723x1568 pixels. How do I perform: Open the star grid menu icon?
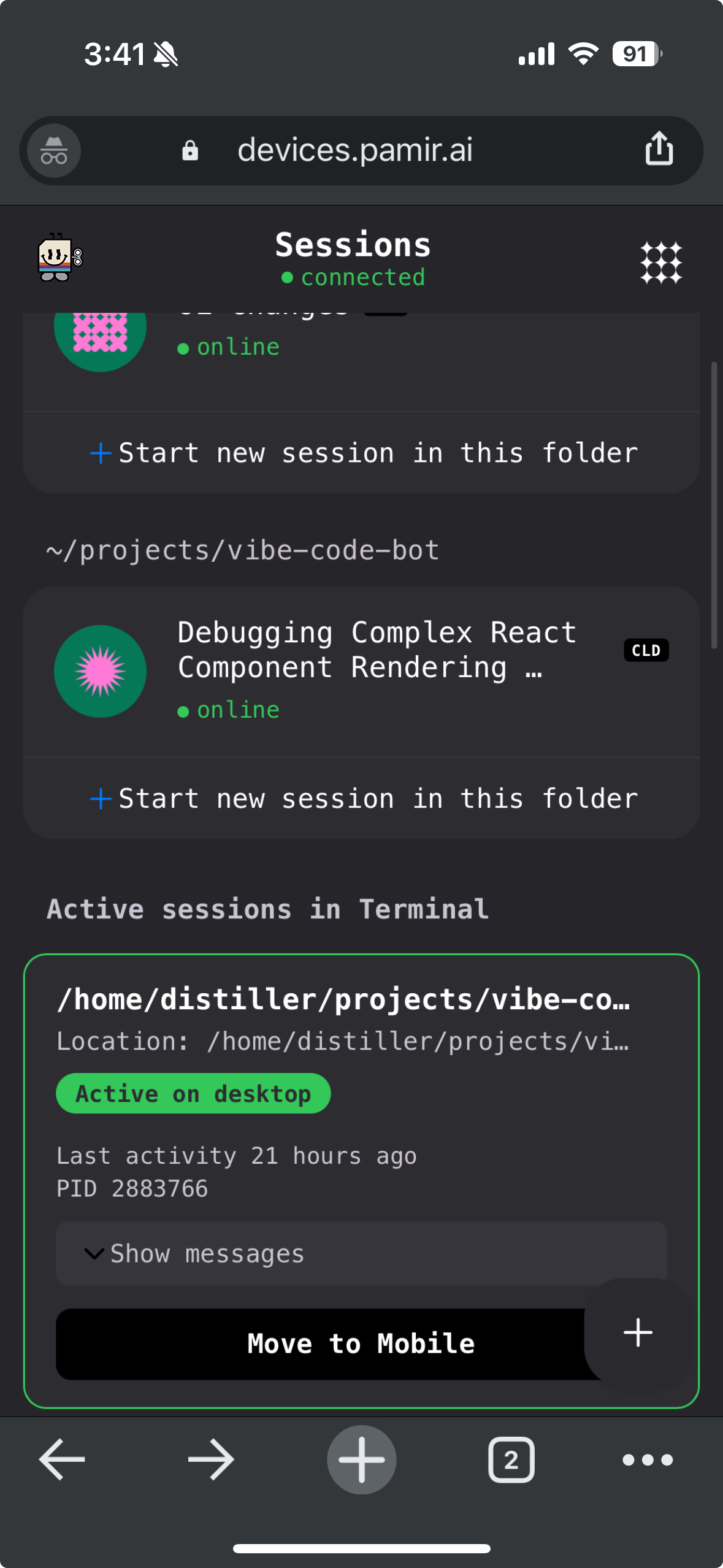point(660,263)
